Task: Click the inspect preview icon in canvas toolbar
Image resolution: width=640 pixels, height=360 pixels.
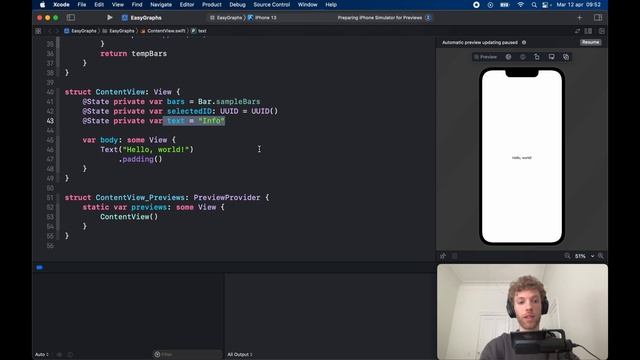Action: click(522, 57)
